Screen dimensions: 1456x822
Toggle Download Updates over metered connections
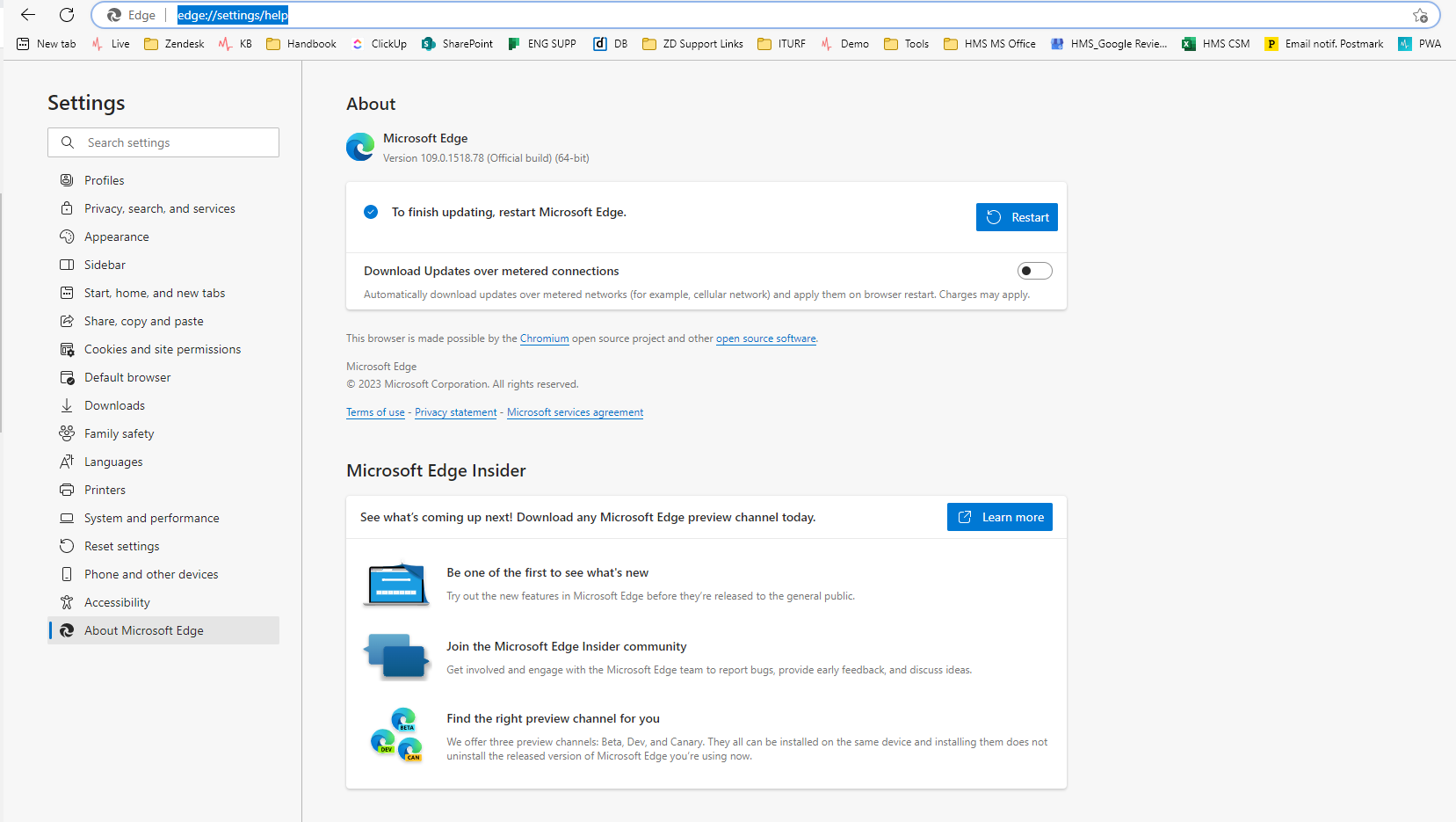tap(1034, 271)
